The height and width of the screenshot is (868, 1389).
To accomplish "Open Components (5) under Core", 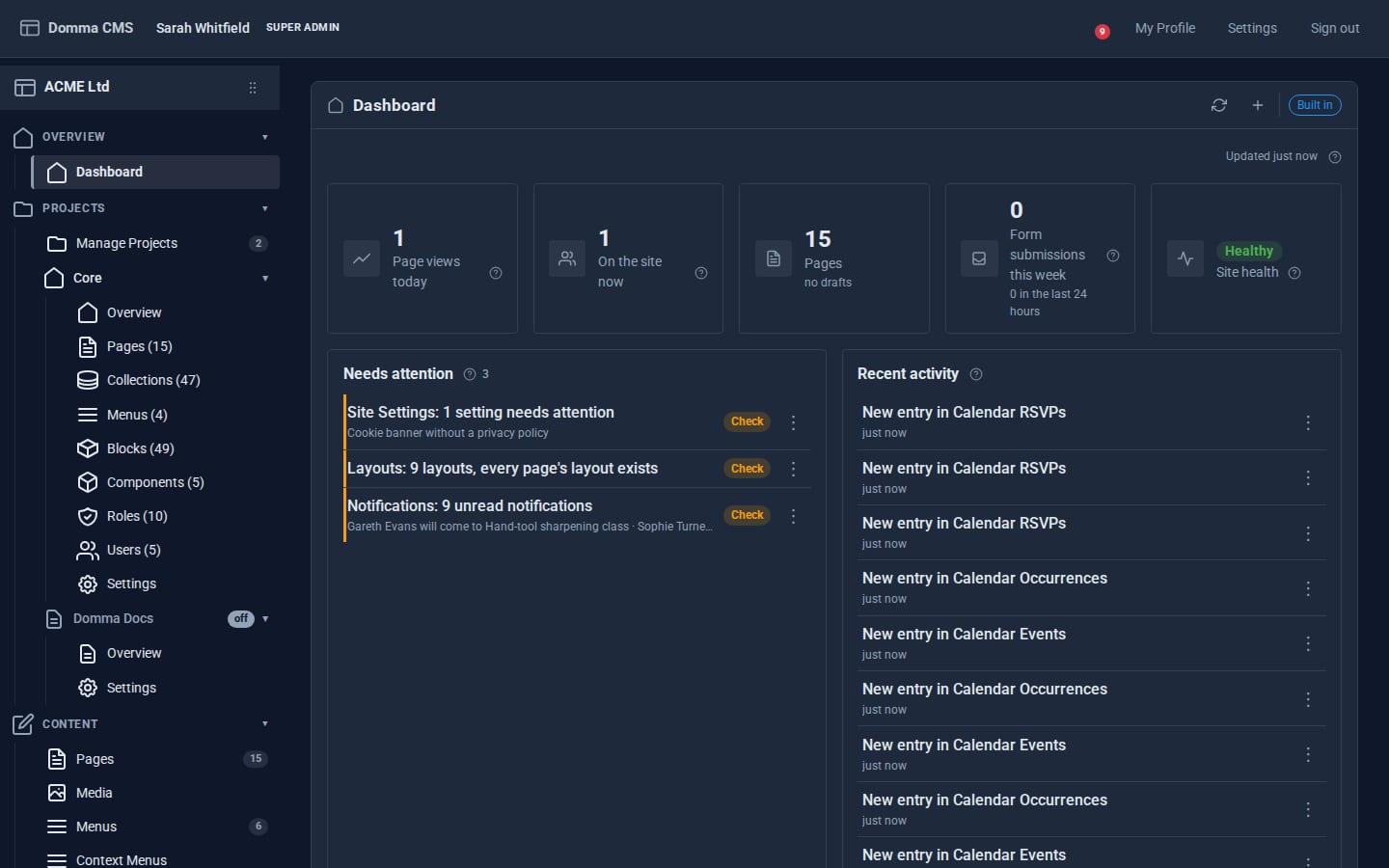I will point(155,482).
